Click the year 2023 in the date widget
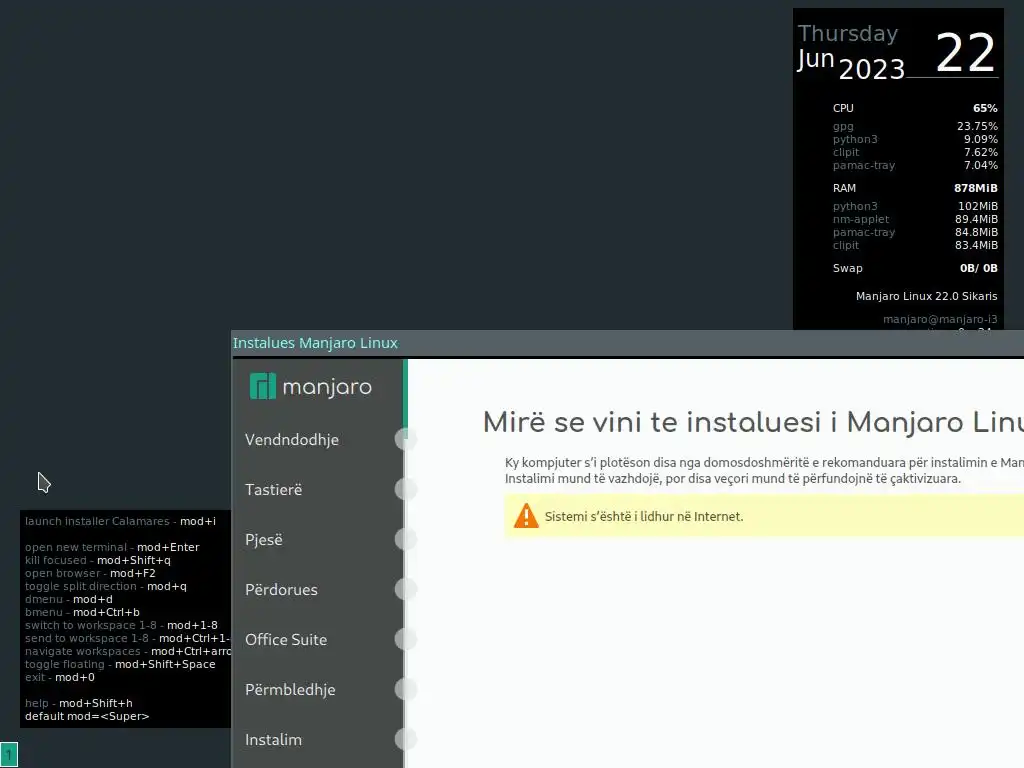1024x768 pixels. coord(871,69)
